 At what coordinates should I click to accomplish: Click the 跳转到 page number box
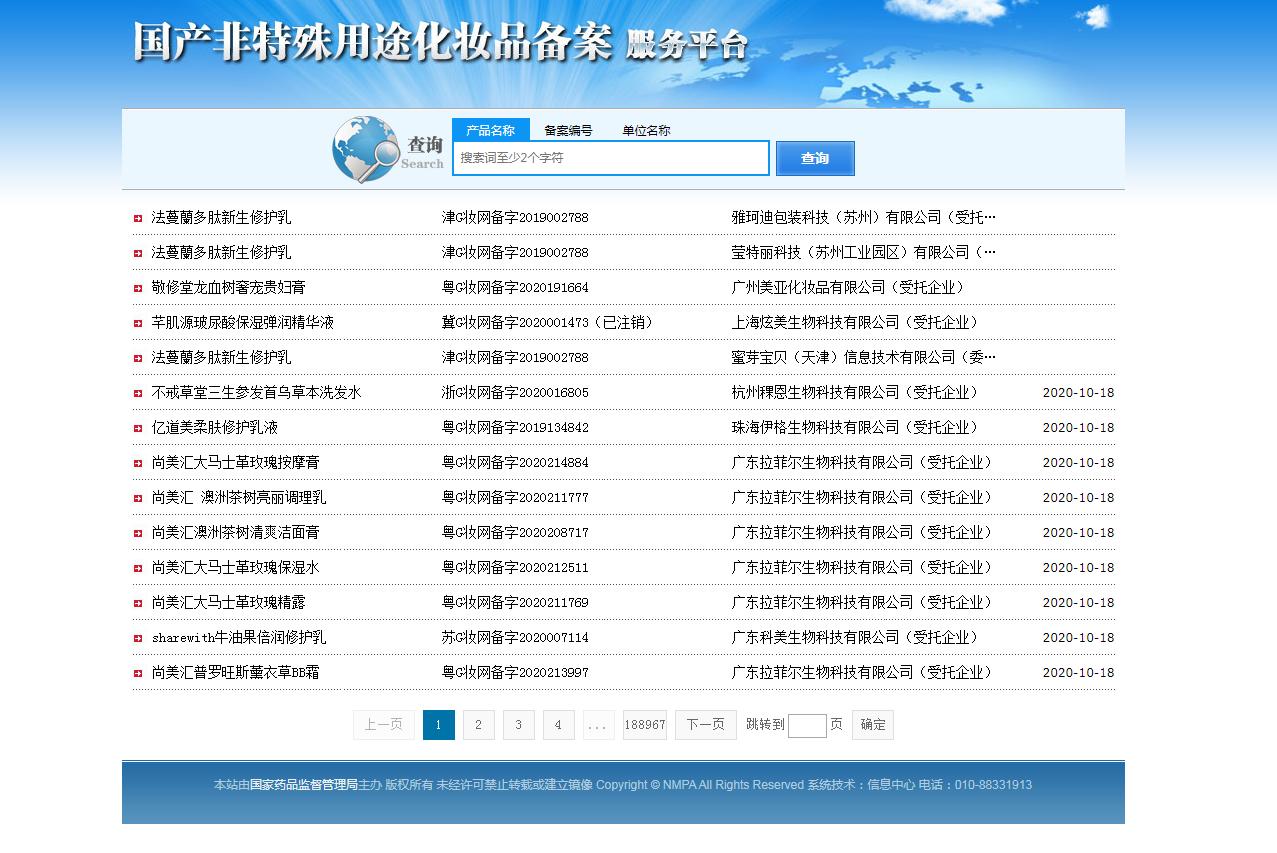[x=806, y=725]
